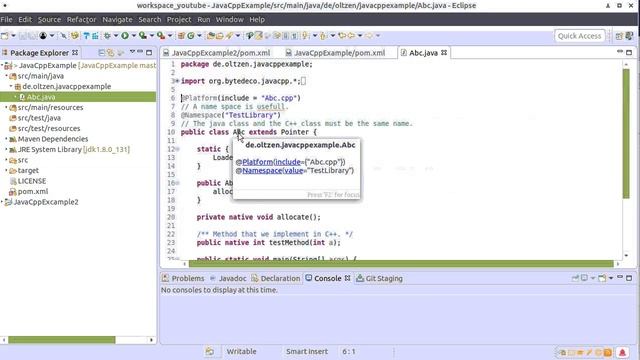This screenshot has width=640, height=360.
Task: Open the Refactor menu
Action: [82, 20]
